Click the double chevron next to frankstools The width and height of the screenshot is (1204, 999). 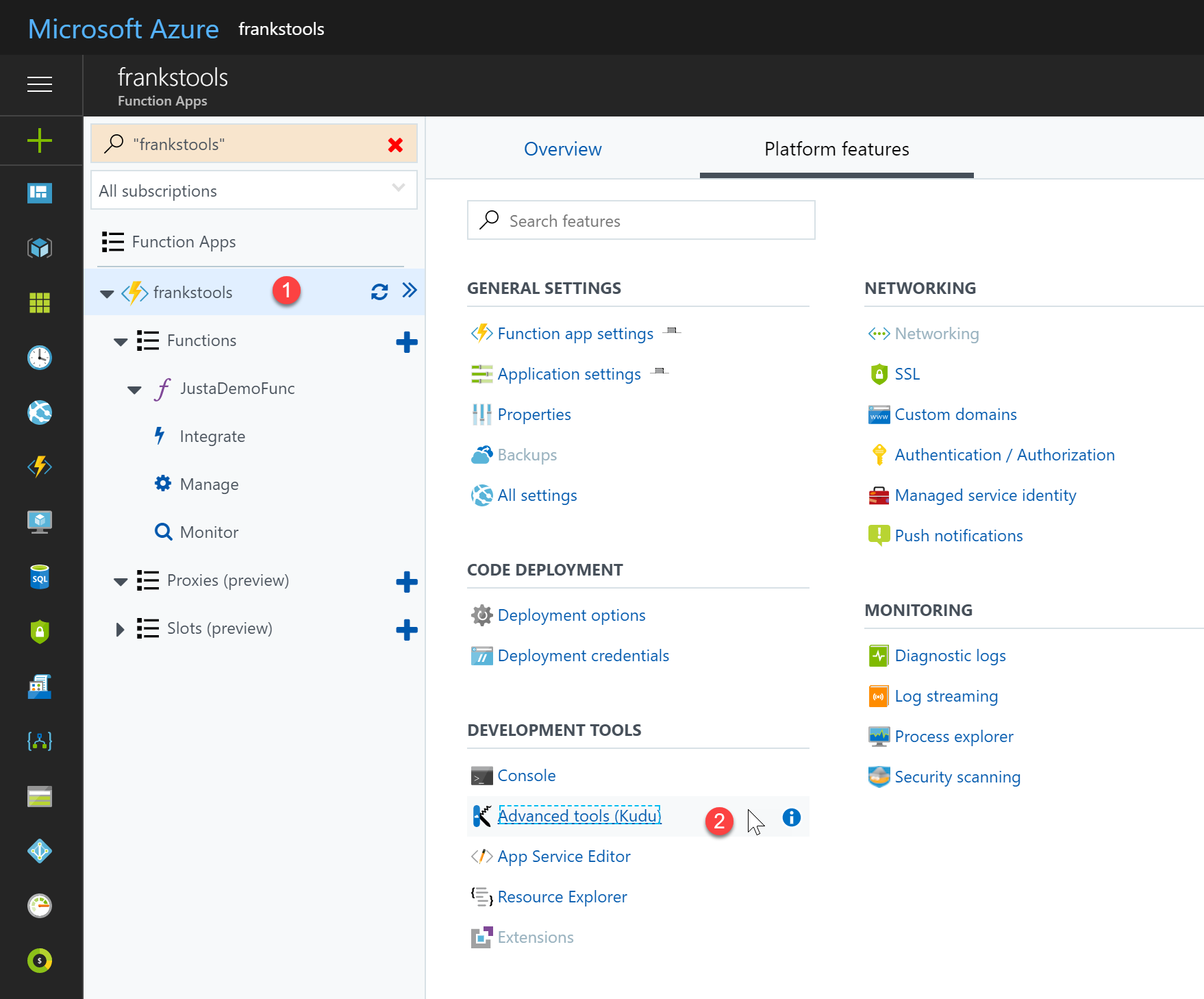410,291
